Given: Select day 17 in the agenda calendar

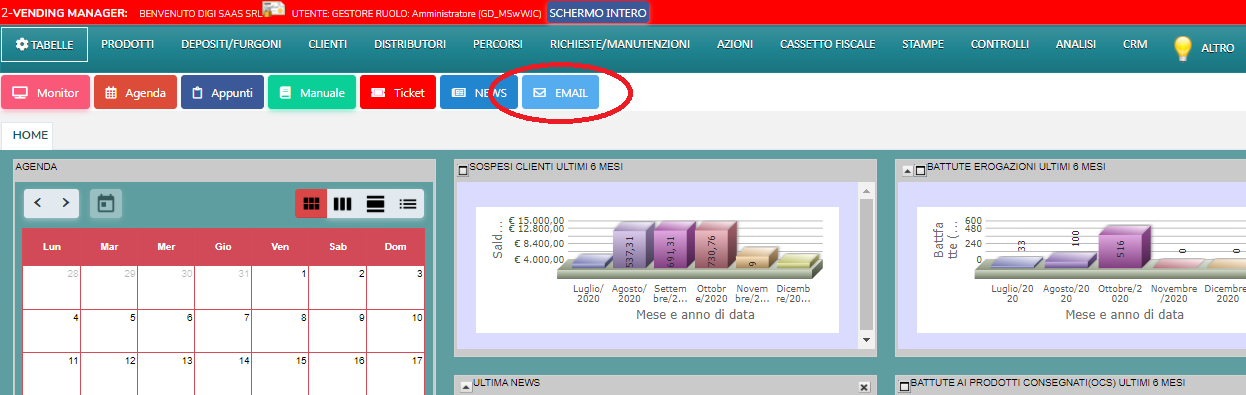Looking at the screenshot, I should pyautogui.click(x=395, y=373).
